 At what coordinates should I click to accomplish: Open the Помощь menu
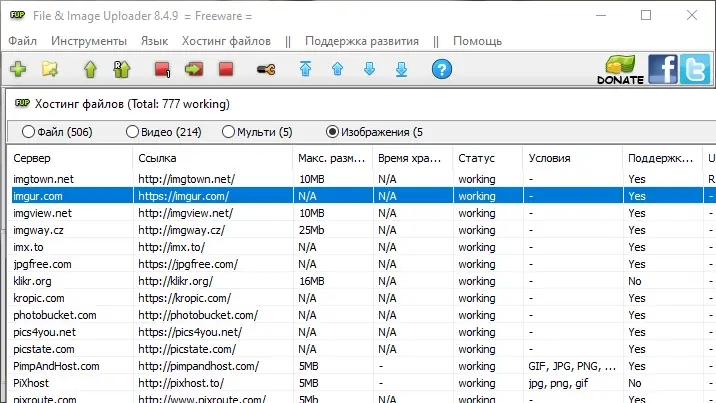[x=477, y=41]
